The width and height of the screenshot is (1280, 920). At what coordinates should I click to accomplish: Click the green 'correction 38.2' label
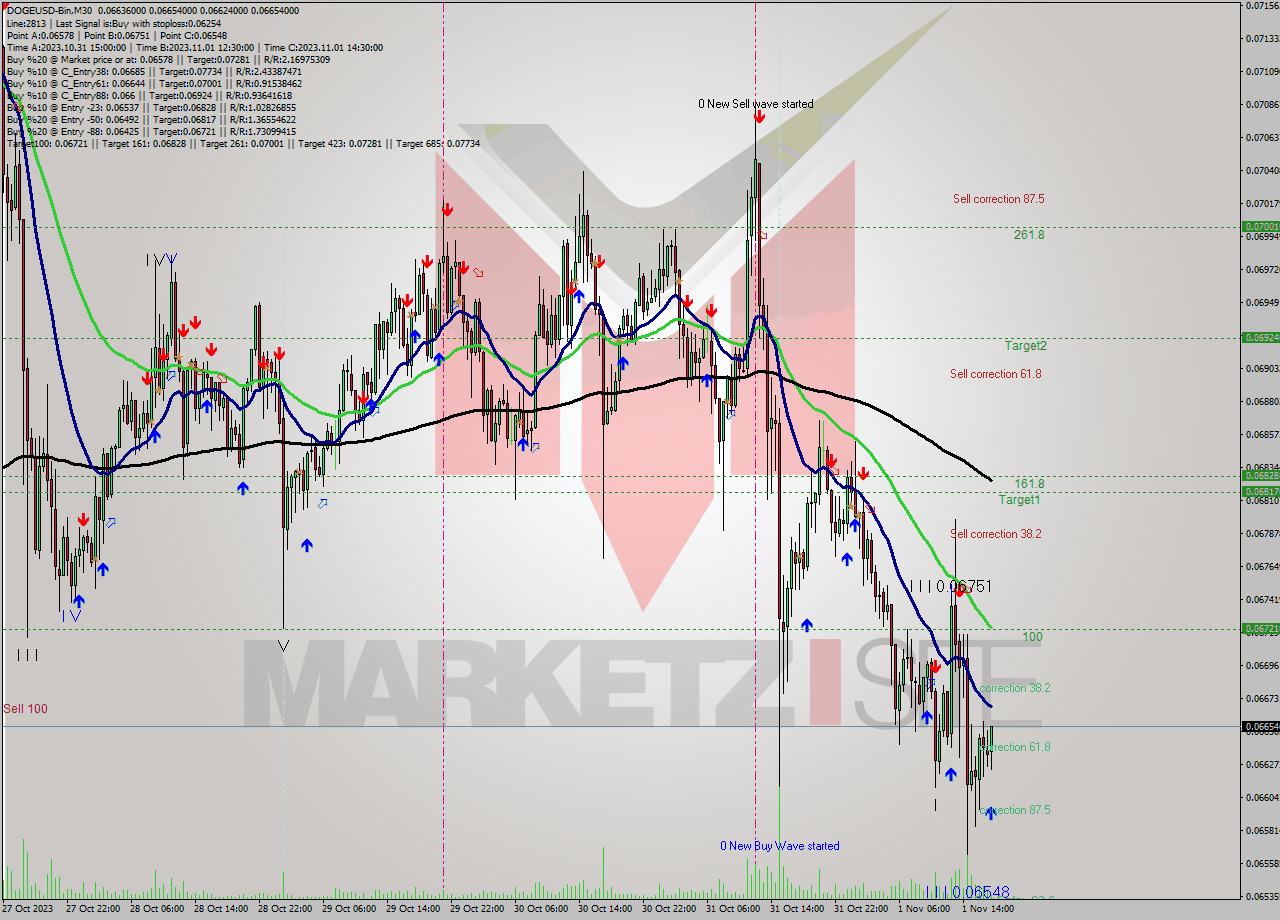(x=1015, y=688)
